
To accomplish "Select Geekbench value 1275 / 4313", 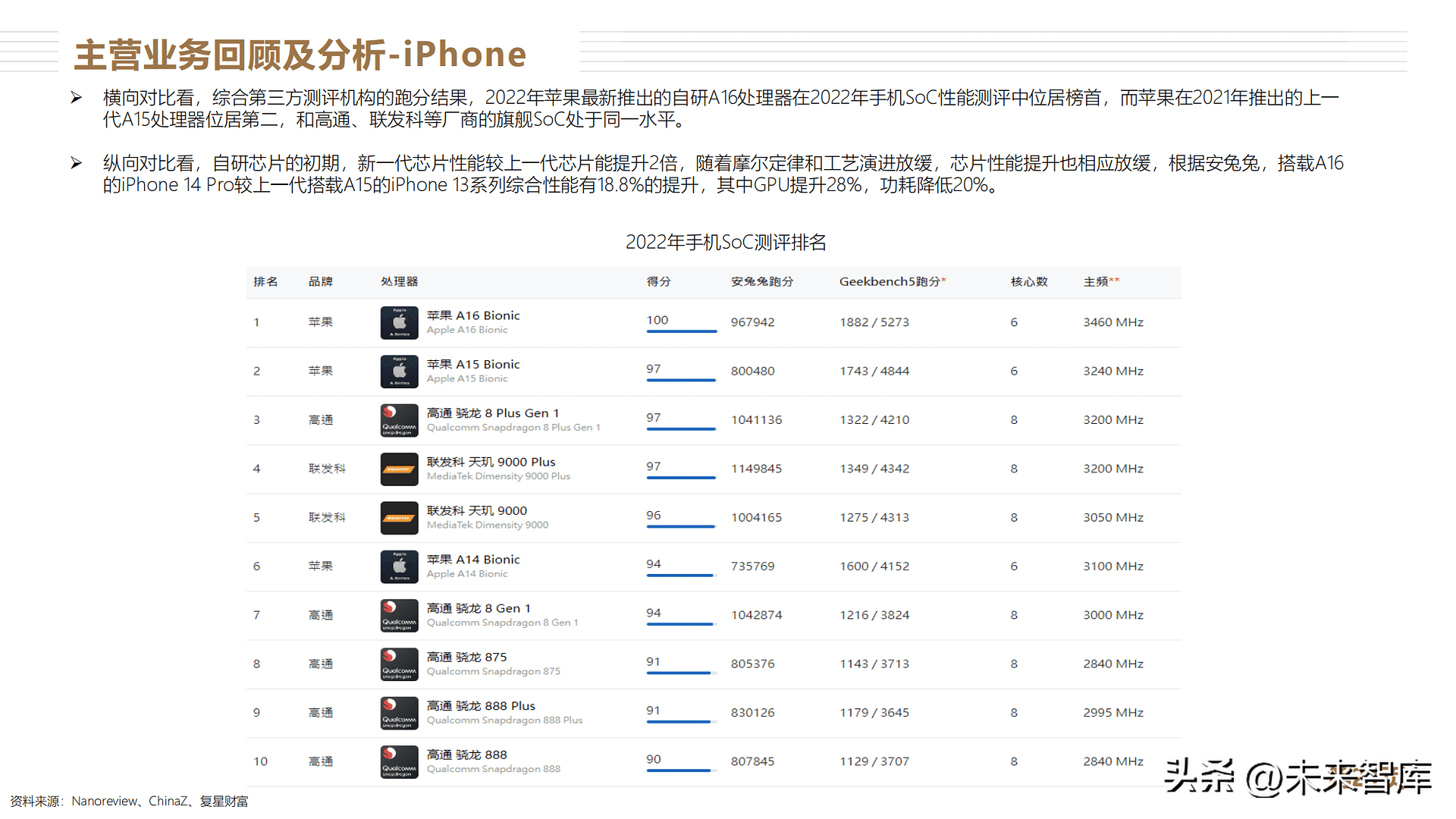I will 874,517.
